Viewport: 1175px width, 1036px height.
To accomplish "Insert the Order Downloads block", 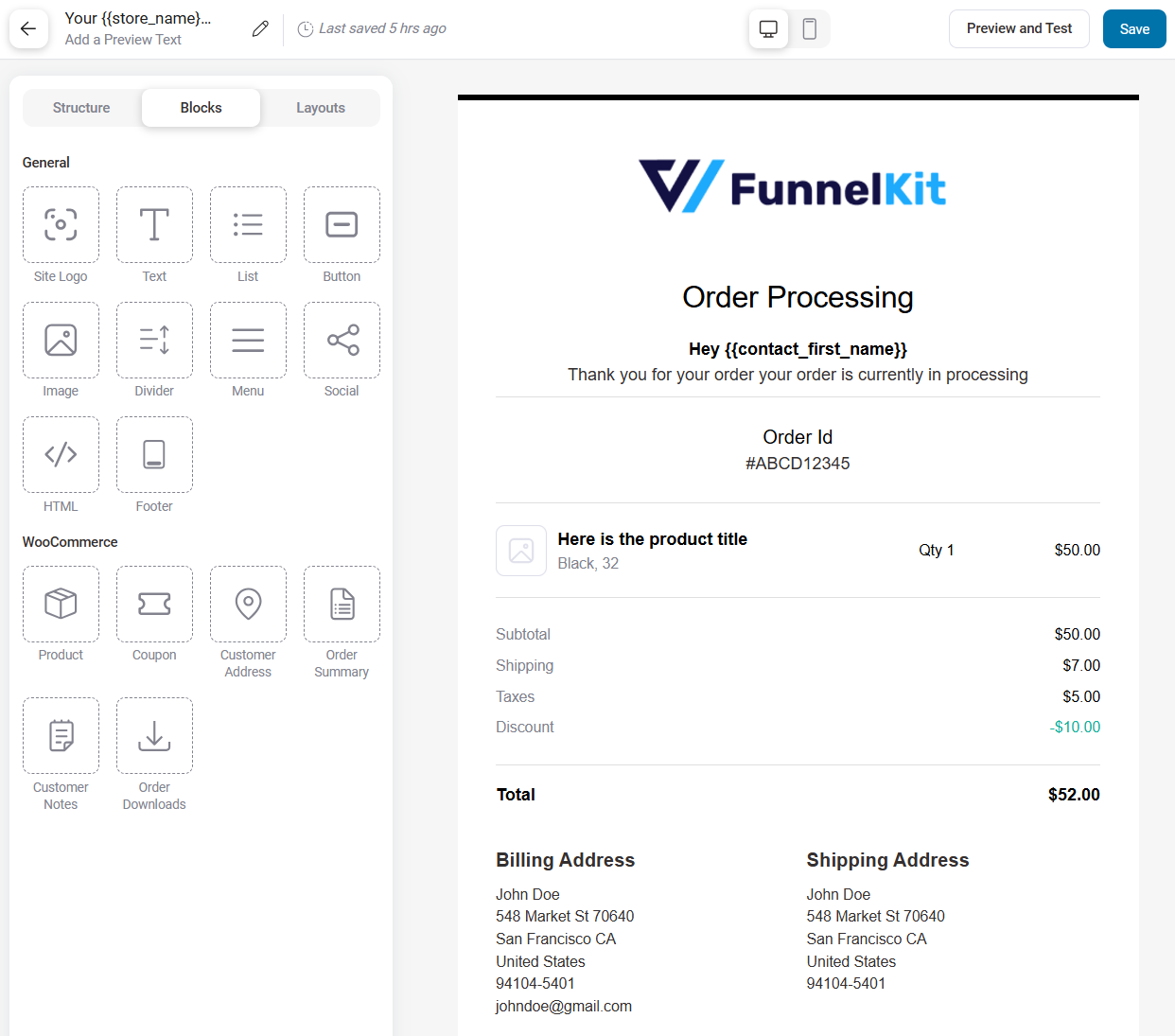I will point(154,736).
